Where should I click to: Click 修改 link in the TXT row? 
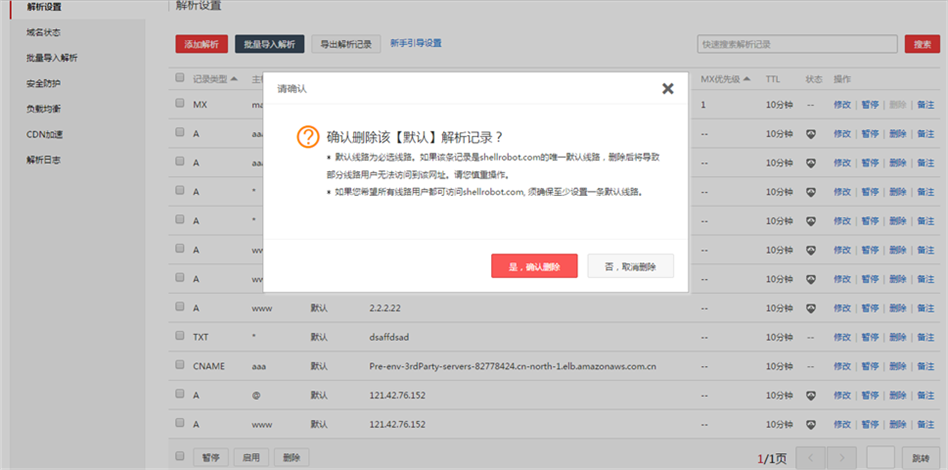point(842,338)
